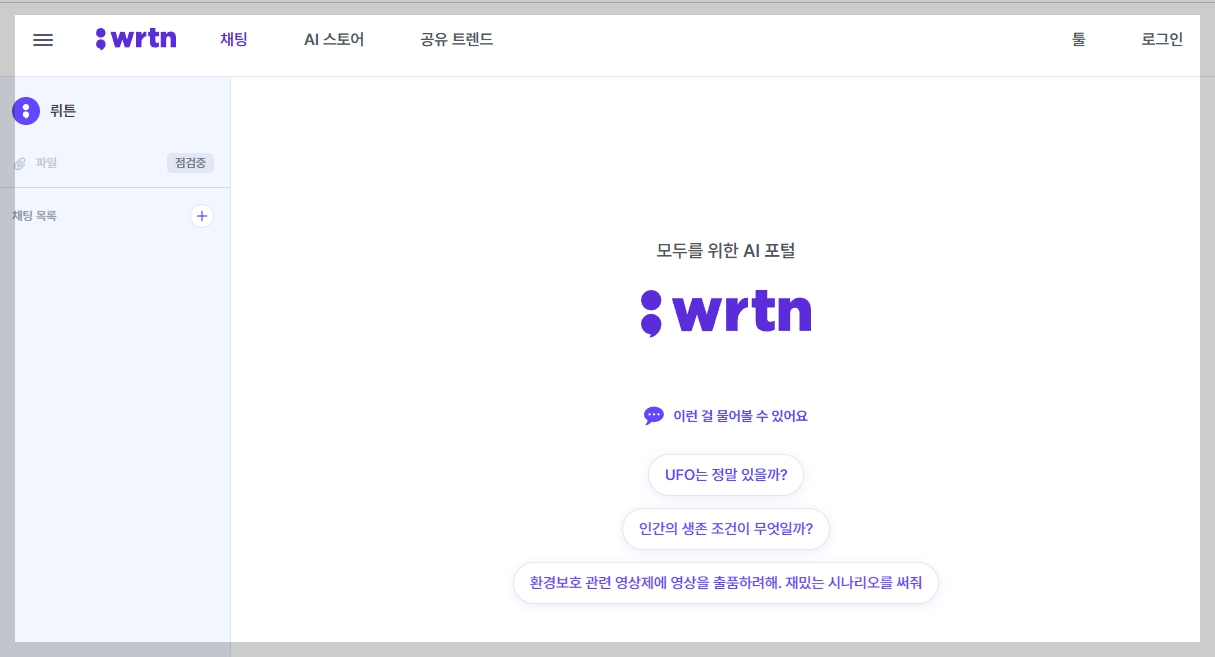1215x657 pixels.
Task: Select the 채팅 tab
Action: click(233, 39)
